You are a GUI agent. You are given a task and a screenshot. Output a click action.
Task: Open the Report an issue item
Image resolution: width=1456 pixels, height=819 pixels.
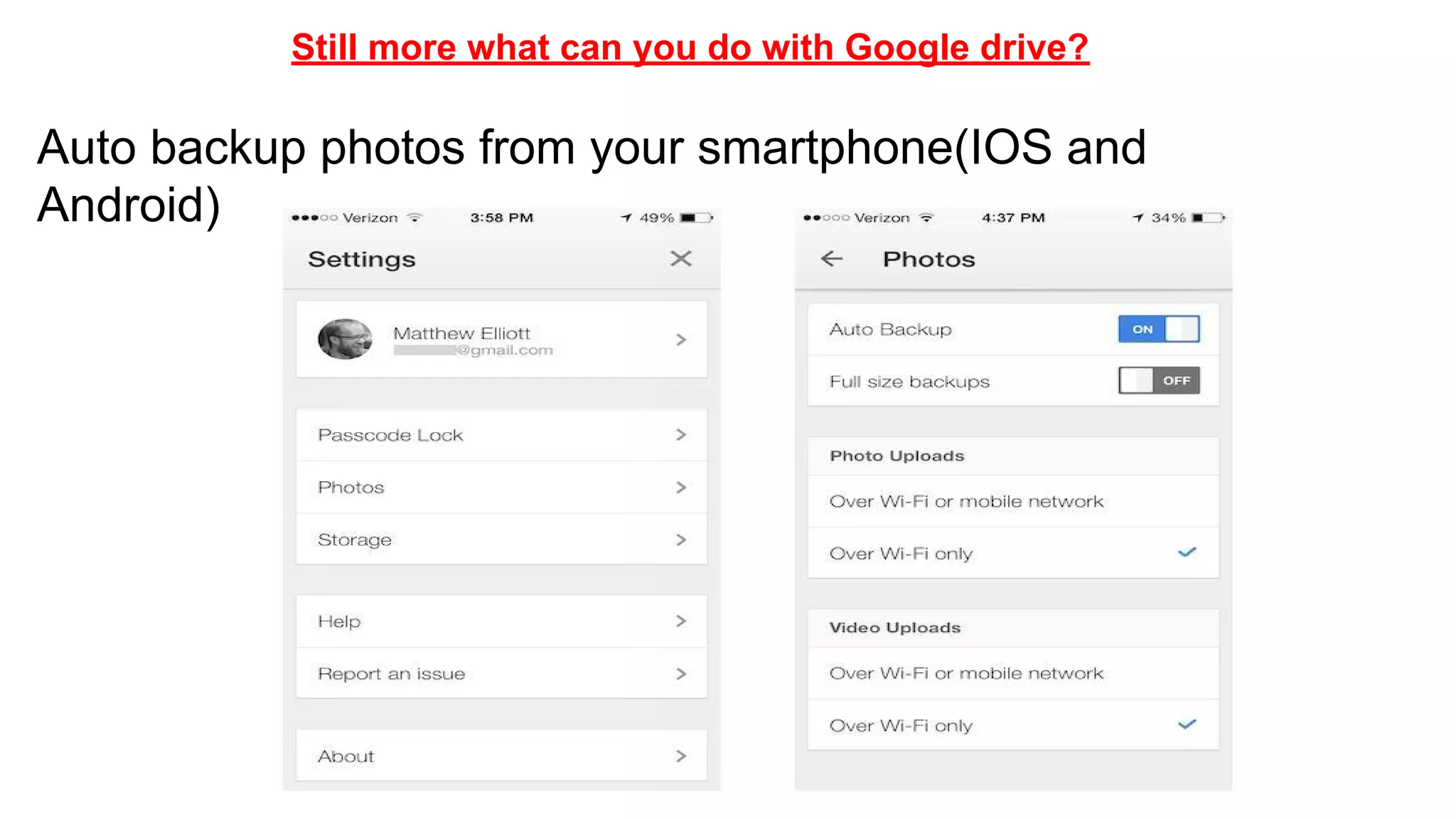[501, 673]
